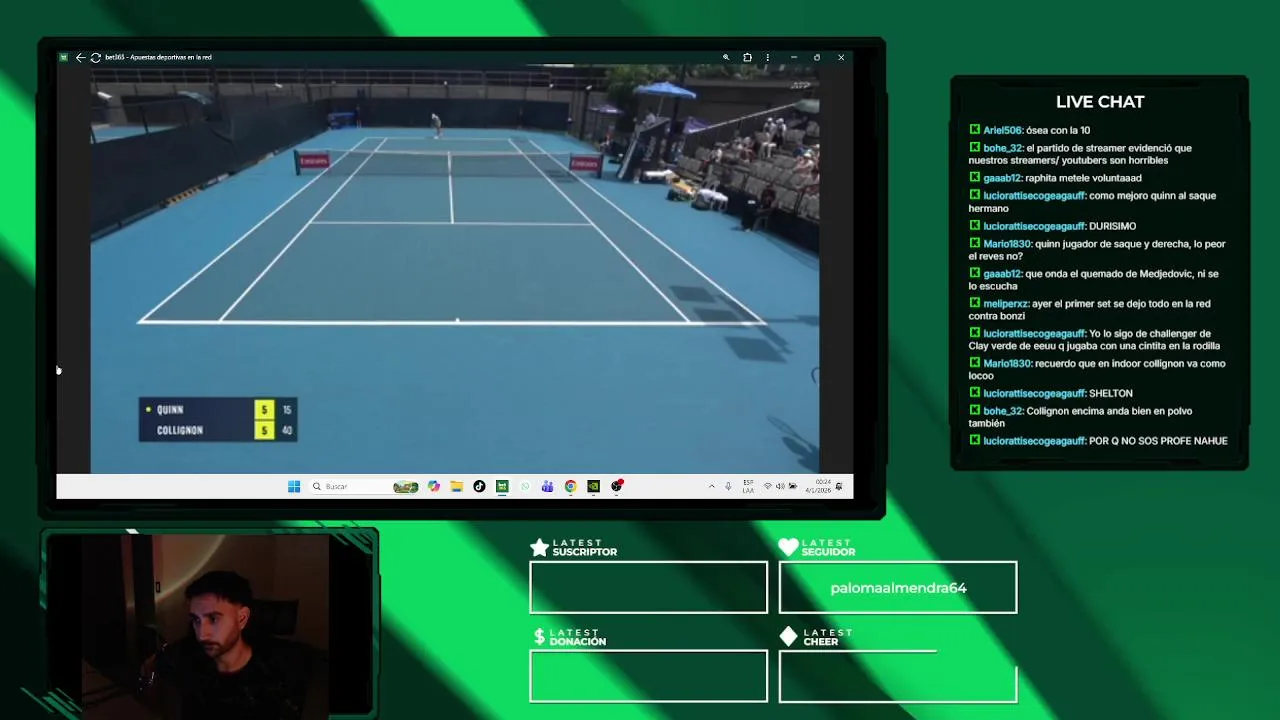The height and width of the screenshot is (720, 1280).
Task: Open NVIDIA app from the taskbar
Action: pyautogui.click(x=593, y=486)
